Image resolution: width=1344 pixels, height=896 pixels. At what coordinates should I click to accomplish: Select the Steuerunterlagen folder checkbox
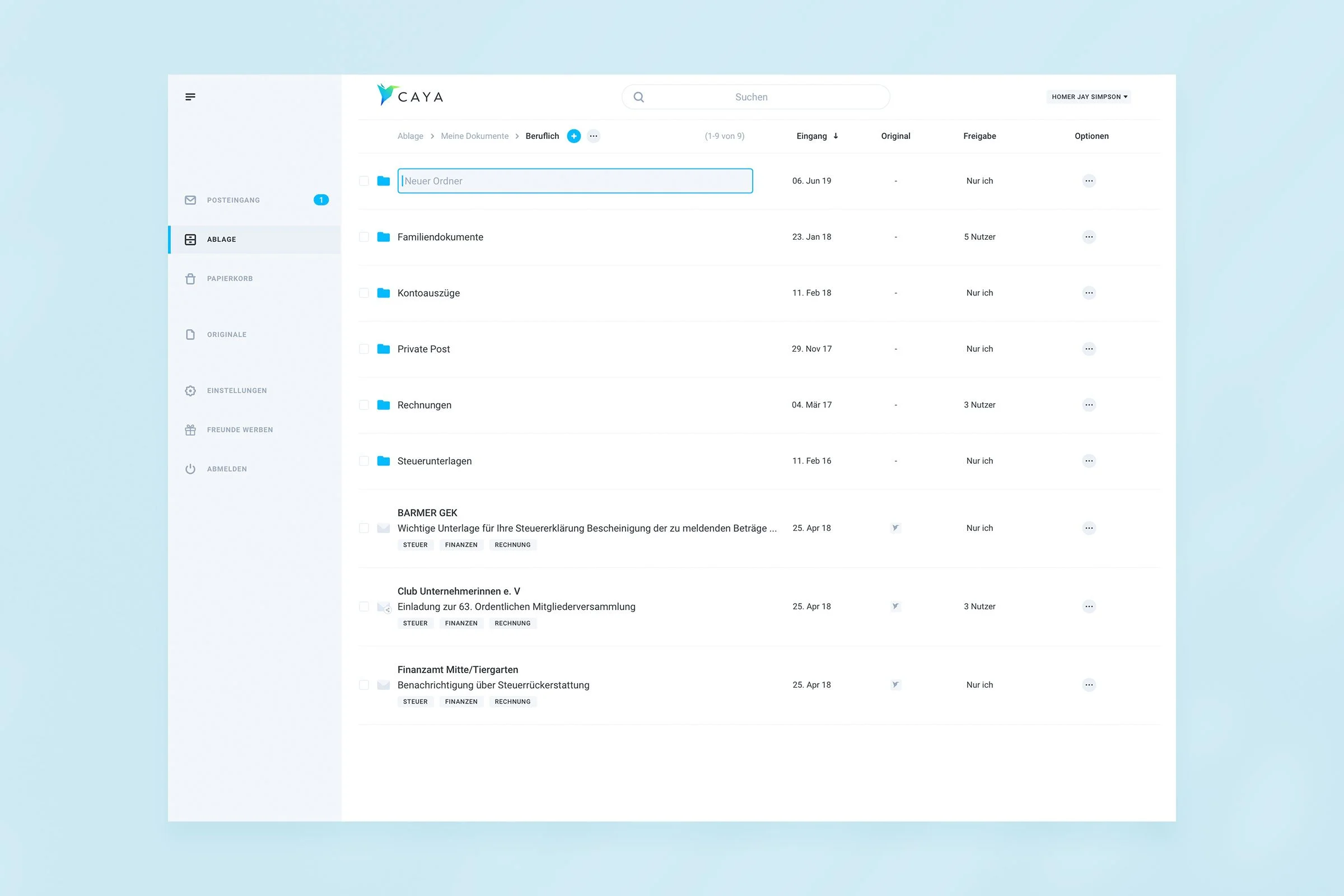click(364, 460)
